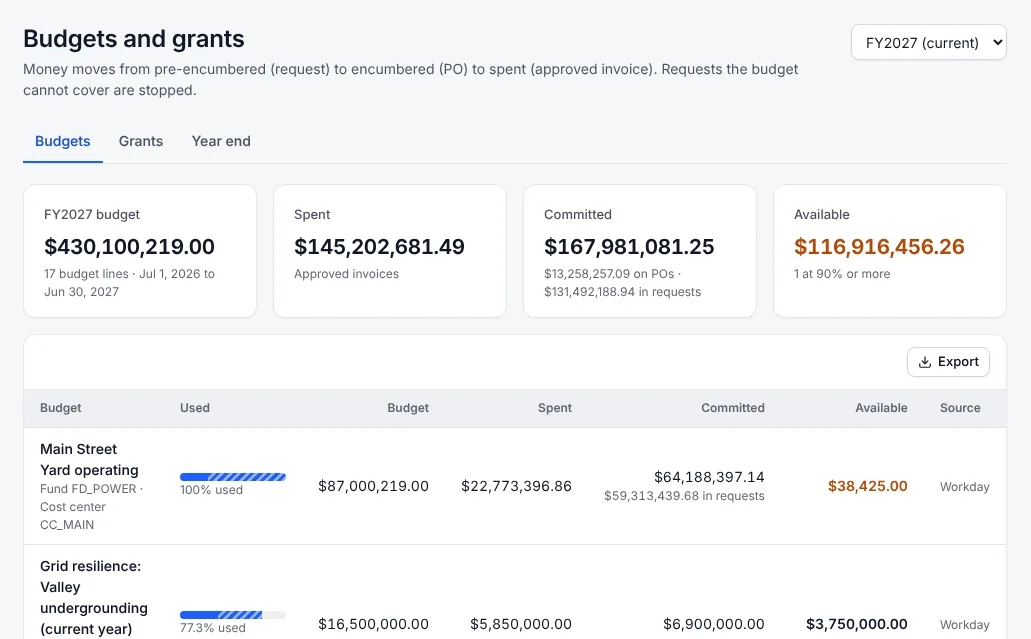Open the FY2027 (current) fiscal year dropdown
This screenshot has width=1031, height=639.
point(928,43)
